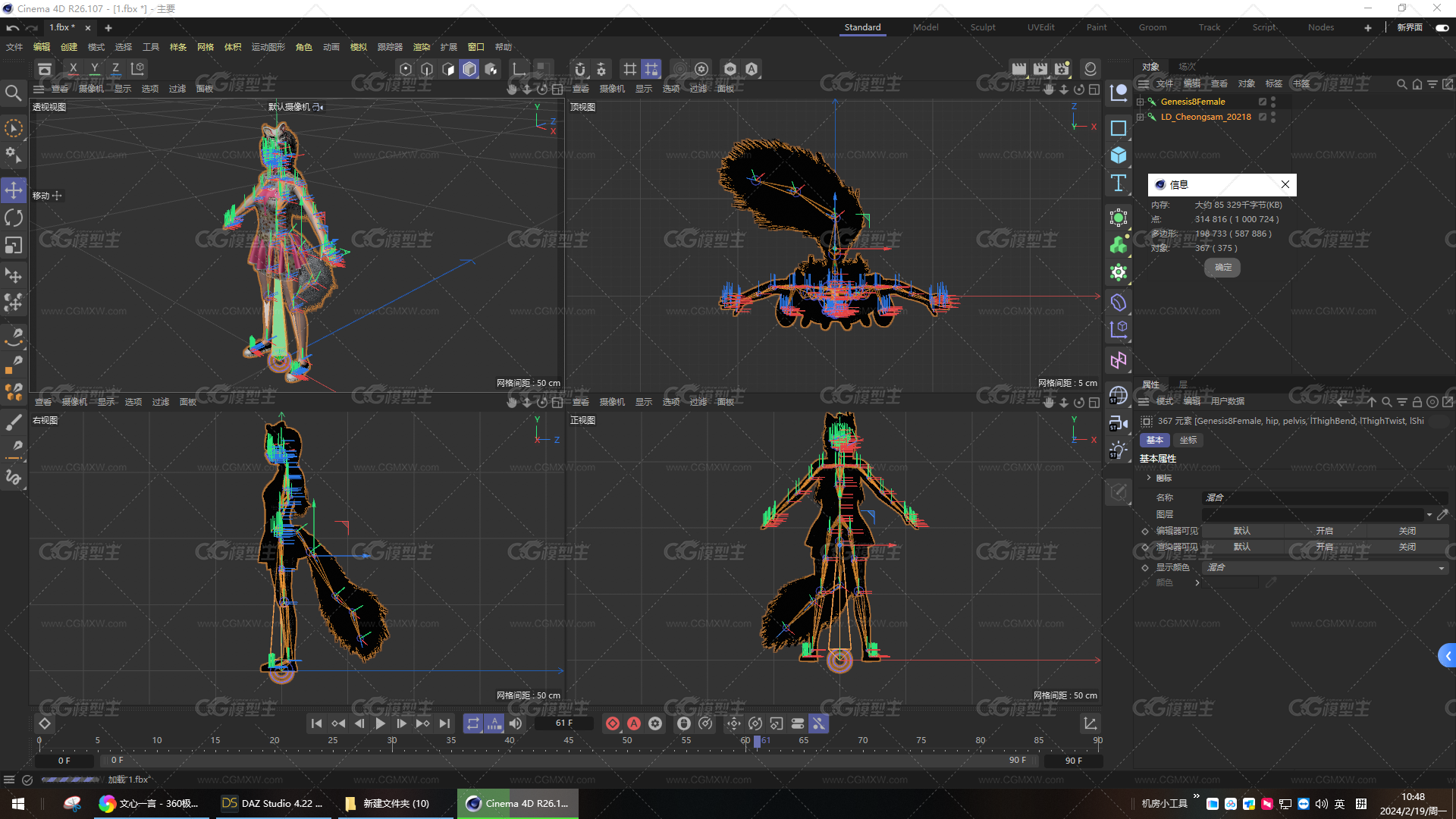
Task: Click the search magnifier icon on left palette
Action: 14,93
